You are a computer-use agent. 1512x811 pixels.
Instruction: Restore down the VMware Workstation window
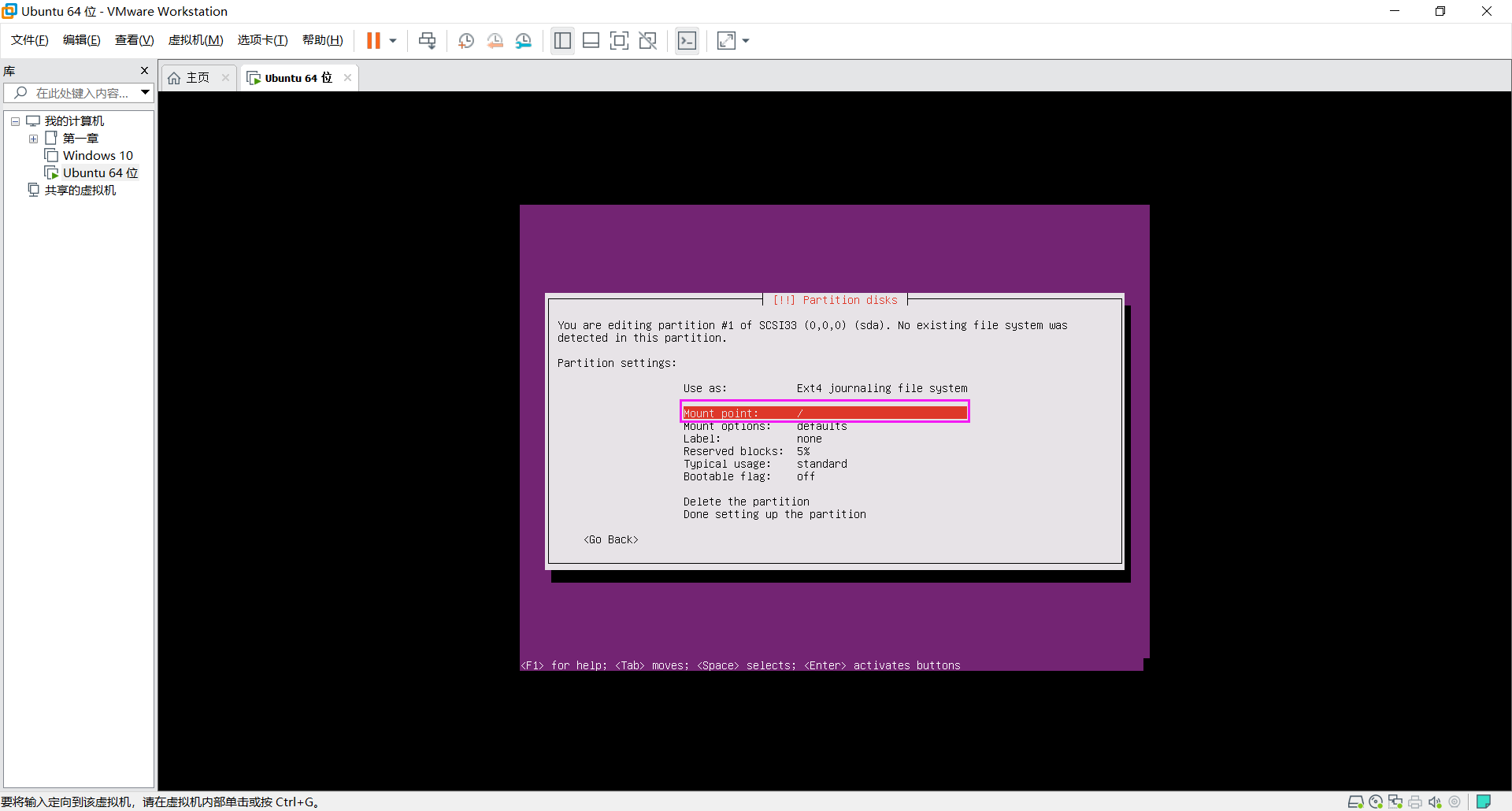coord(1440,11)
